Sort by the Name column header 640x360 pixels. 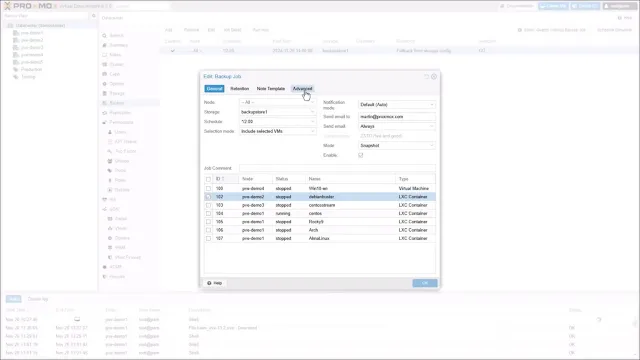click(x=350, y=179)
